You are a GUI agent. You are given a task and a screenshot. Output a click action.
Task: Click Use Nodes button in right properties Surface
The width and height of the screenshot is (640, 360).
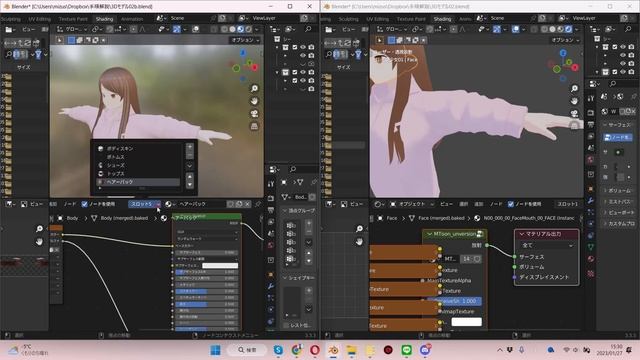click(618, 137)
